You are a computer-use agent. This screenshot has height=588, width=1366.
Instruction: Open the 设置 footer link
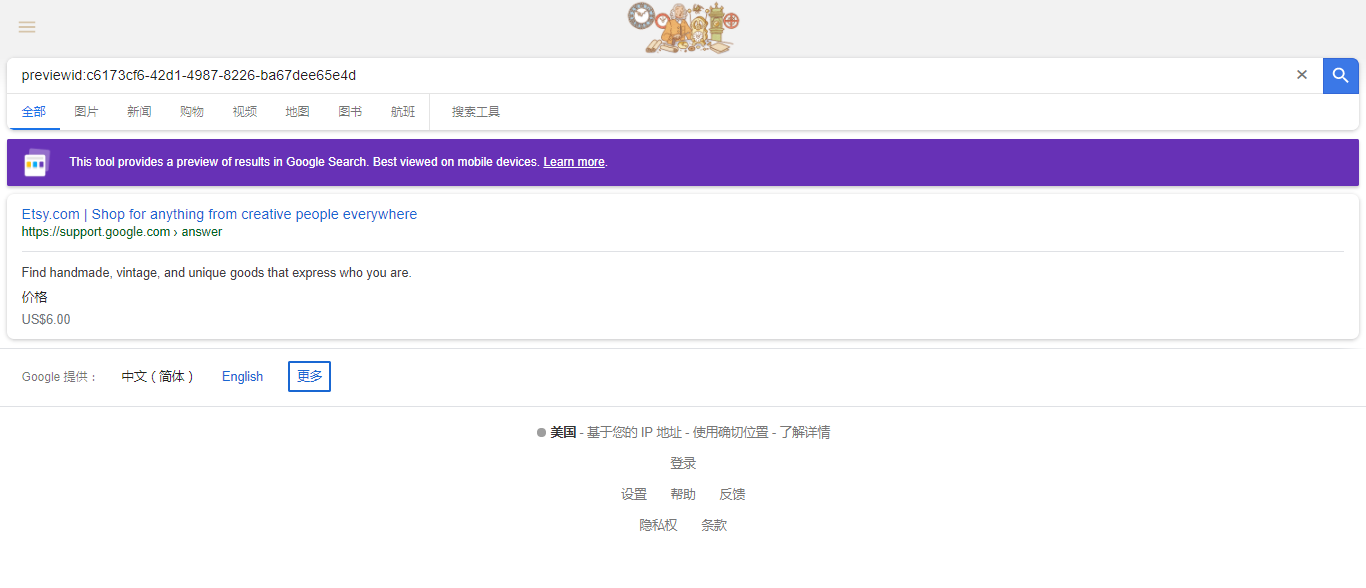(634, 495)
